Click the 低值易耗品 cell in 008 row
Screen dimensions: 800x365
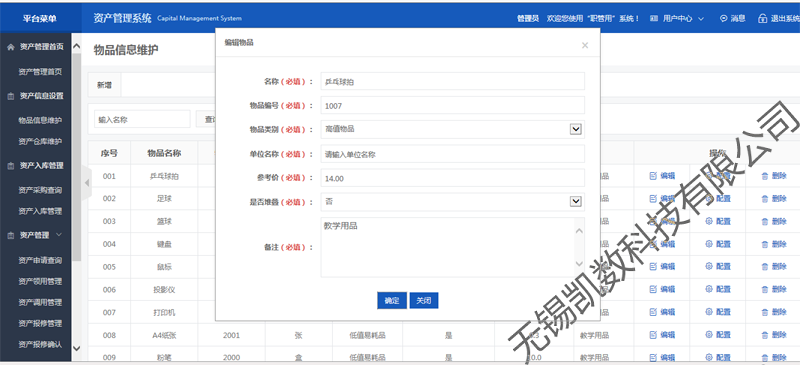[x=367, y=335]
